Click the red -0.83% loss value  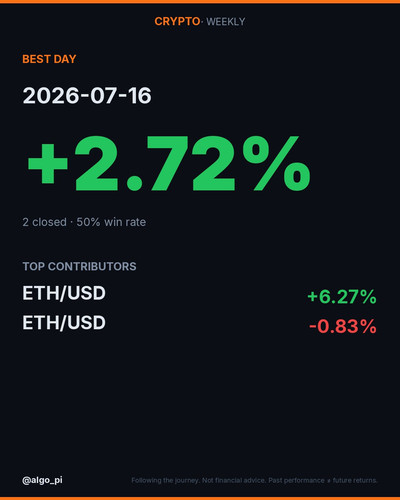click(343, 326)
